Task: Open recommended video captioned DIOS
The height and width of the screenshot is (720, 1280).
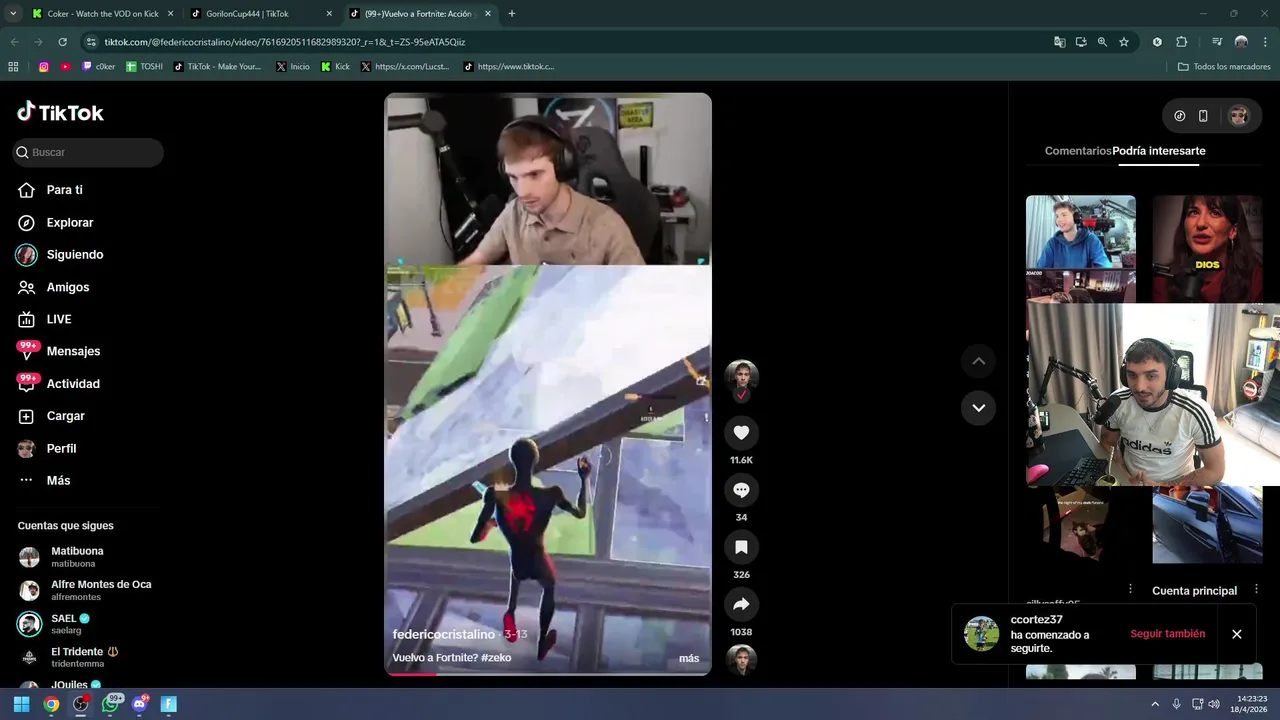Action: 1207,249
